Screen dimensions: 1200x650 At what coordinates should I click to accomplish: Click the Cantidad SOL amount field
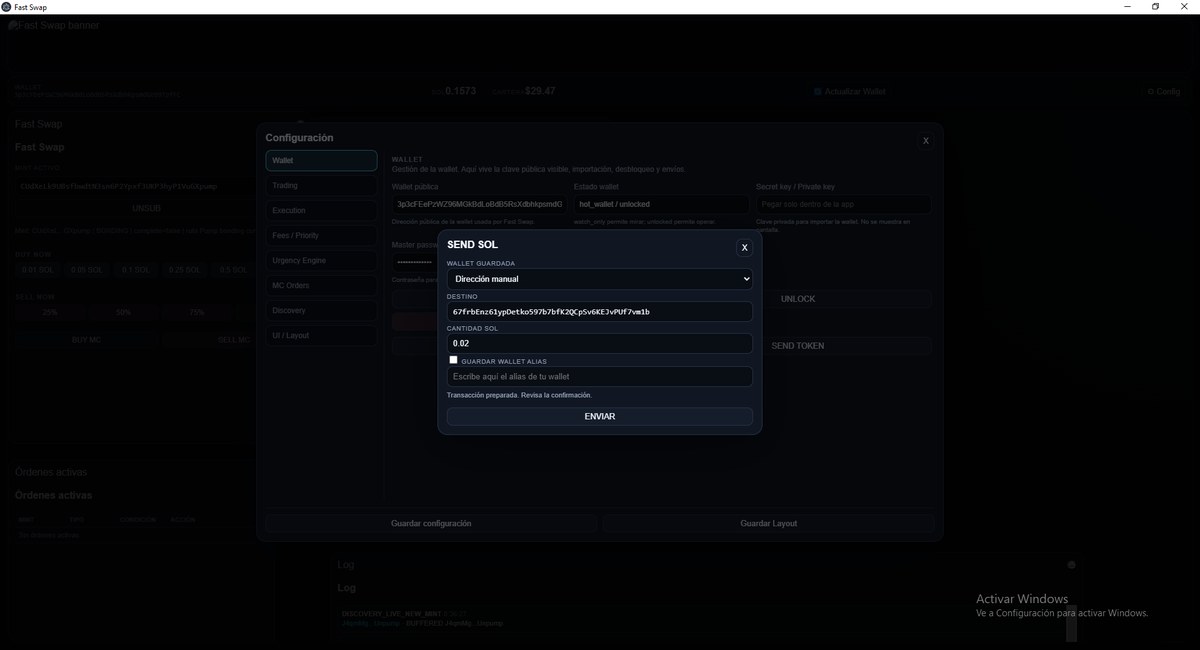(x=599, y=343)
